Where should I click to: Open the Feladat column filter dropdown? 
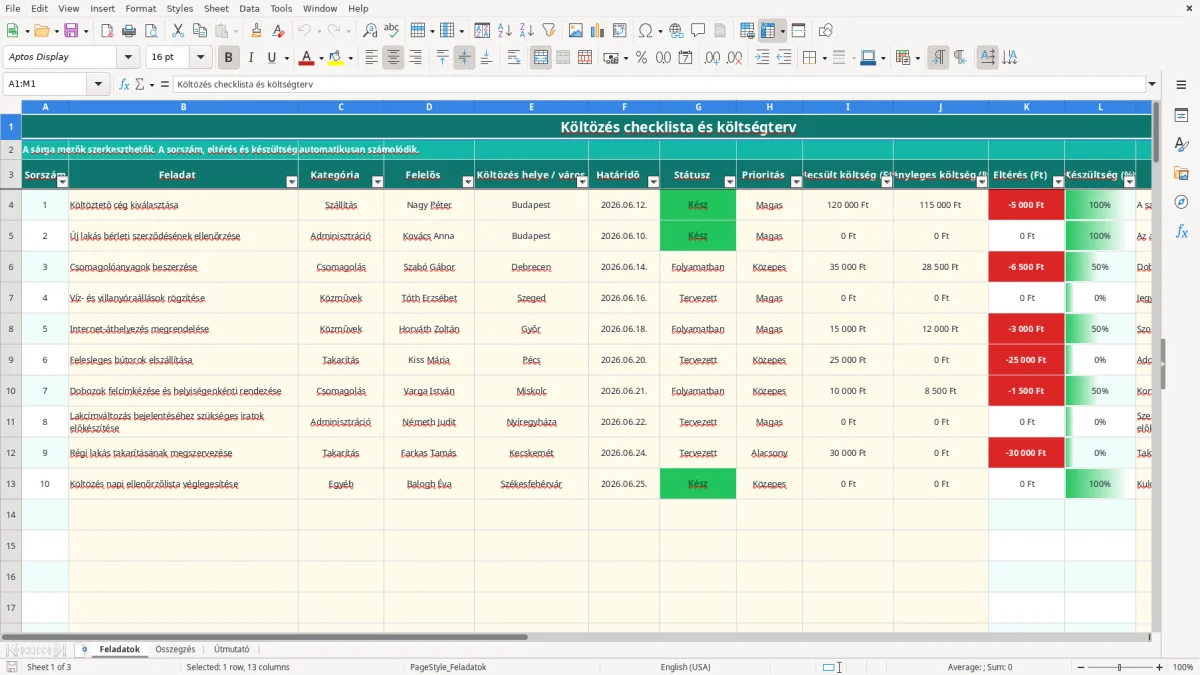(x=292, y=182)
